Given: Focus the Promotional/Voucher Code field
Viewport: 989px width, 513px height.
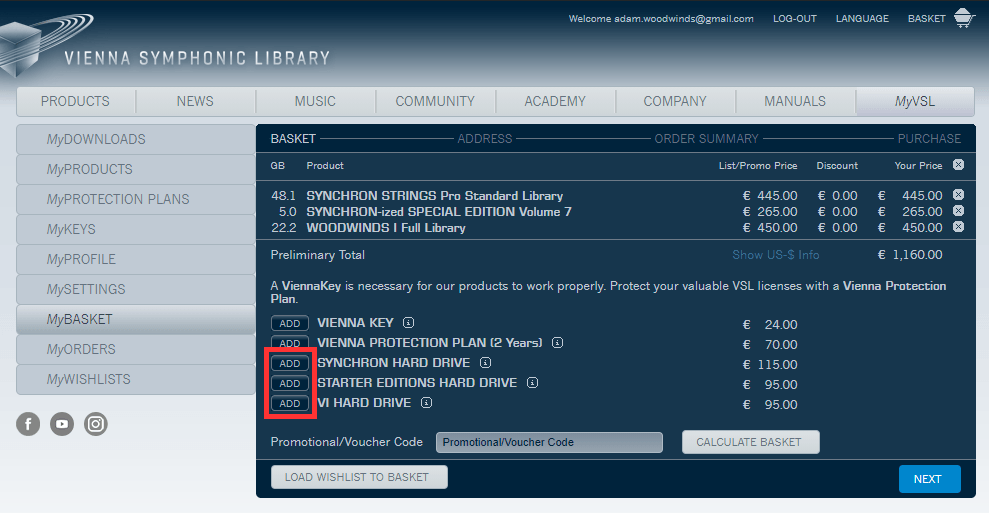Looking at the screenshot, I should tap(549, 442).
